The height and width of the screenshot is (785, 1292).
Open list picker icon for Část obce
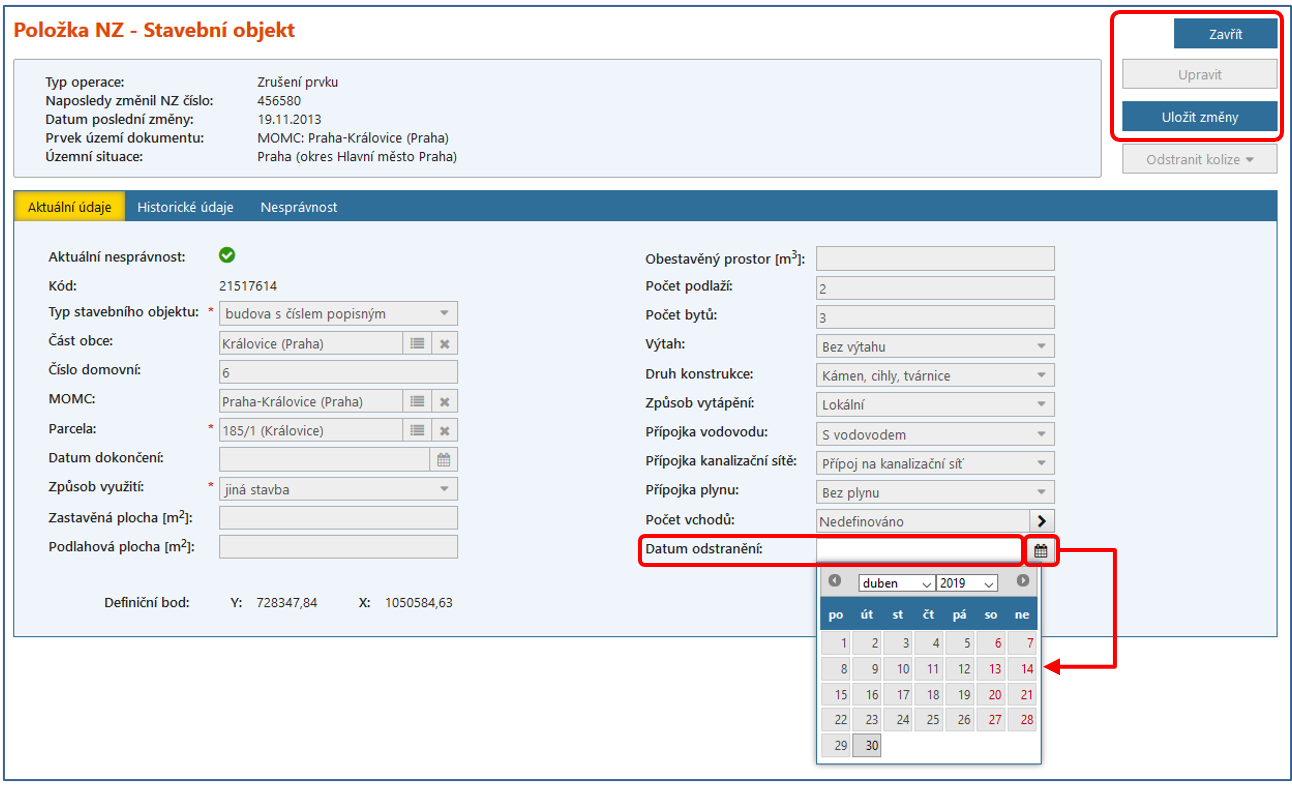point(417,343)
